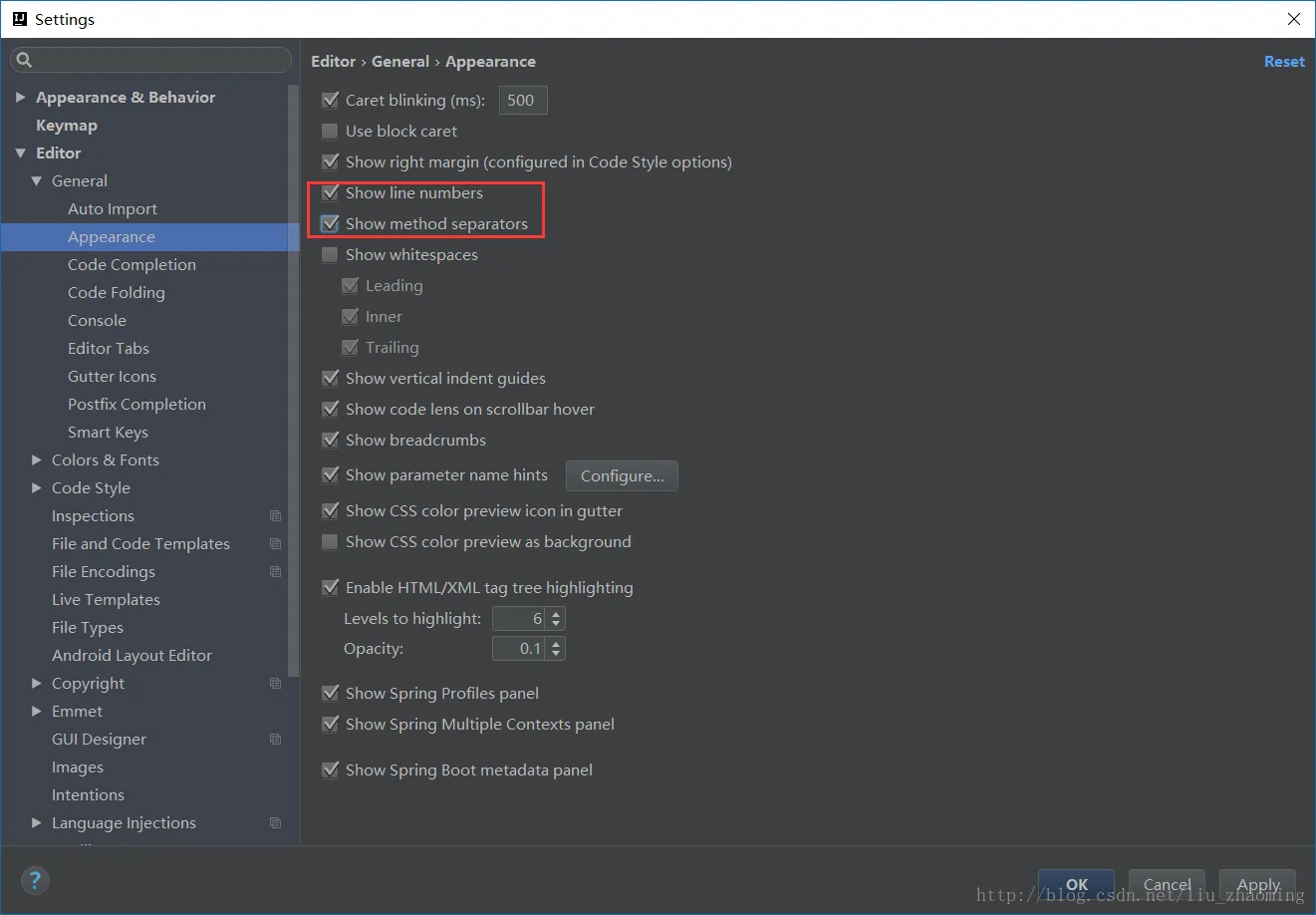Click the project-level icon beside File and Code Templates
The height and width of the screenshot is (915, 1316).
coord(276,544)
